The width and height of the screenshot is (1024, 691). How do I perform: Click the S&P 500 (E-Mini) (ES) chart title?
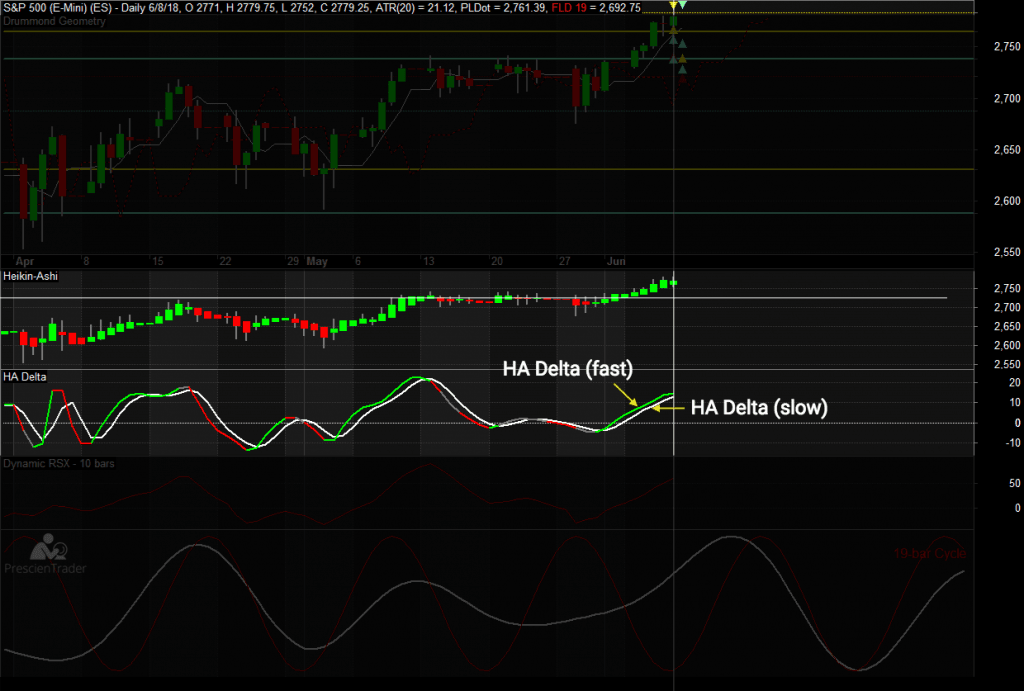(x=57, y=8)
